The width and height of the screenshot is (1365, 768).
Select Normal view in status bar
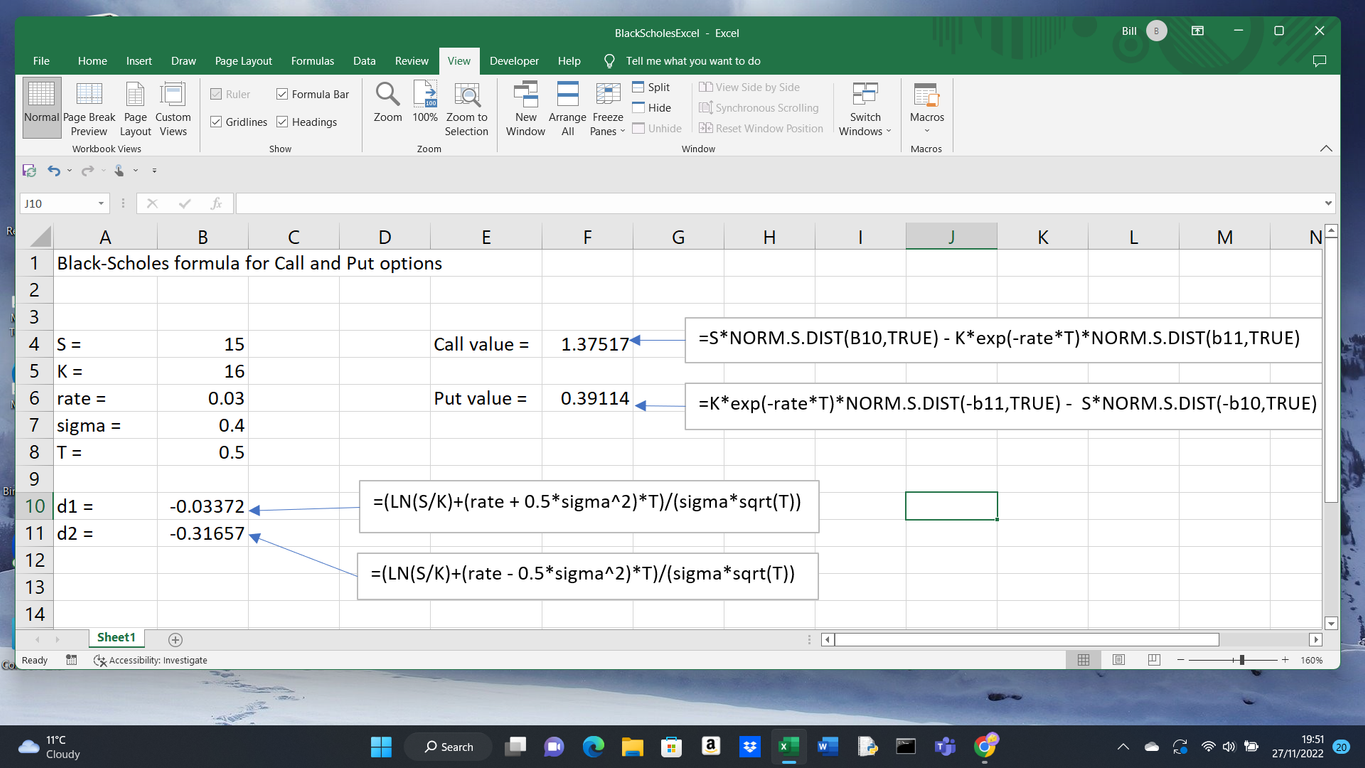pos(1083,660)
